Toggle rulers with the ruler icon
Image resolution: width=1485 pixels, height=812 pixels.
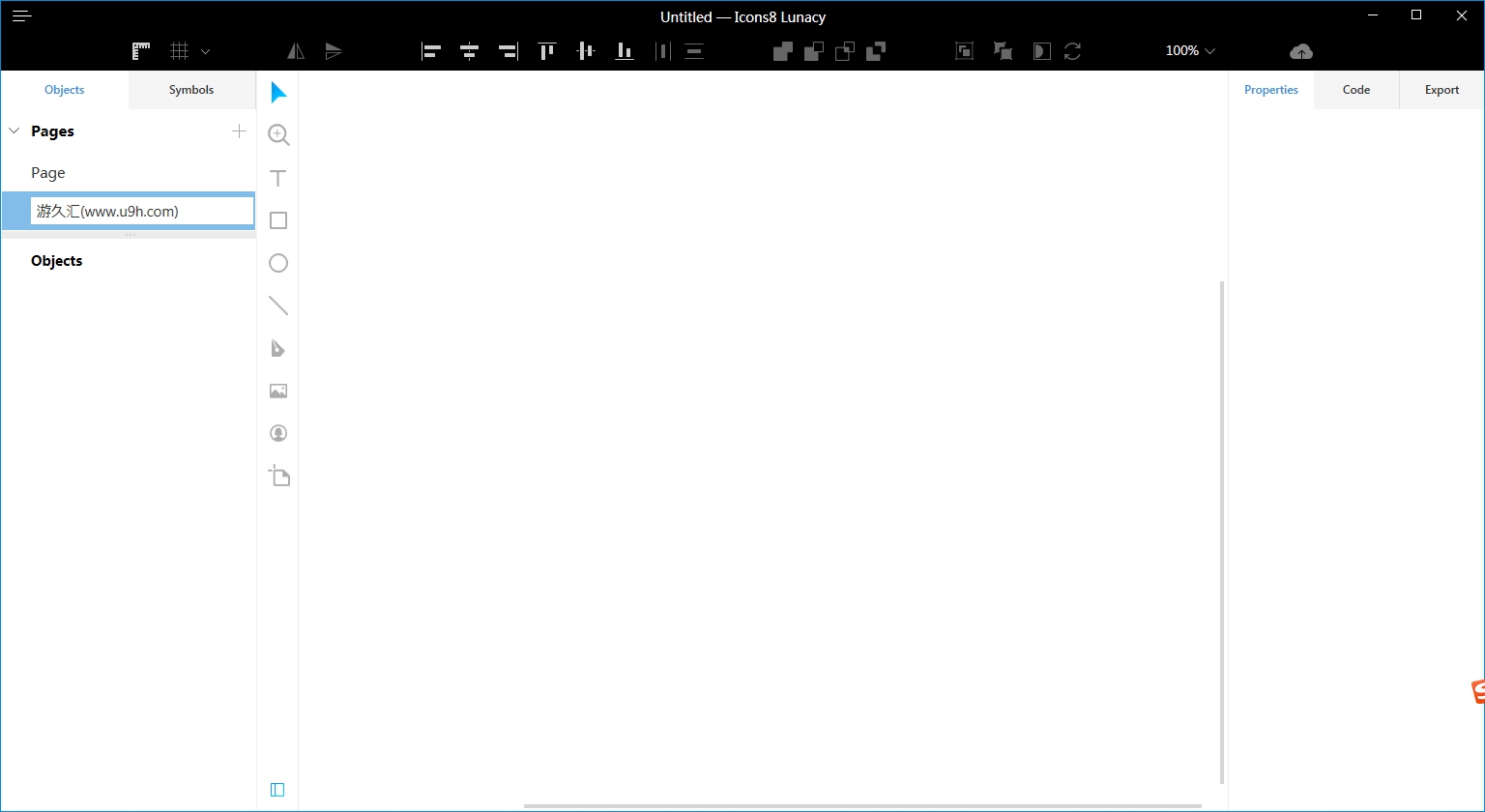pyautogui.click(x=141, y=51)
